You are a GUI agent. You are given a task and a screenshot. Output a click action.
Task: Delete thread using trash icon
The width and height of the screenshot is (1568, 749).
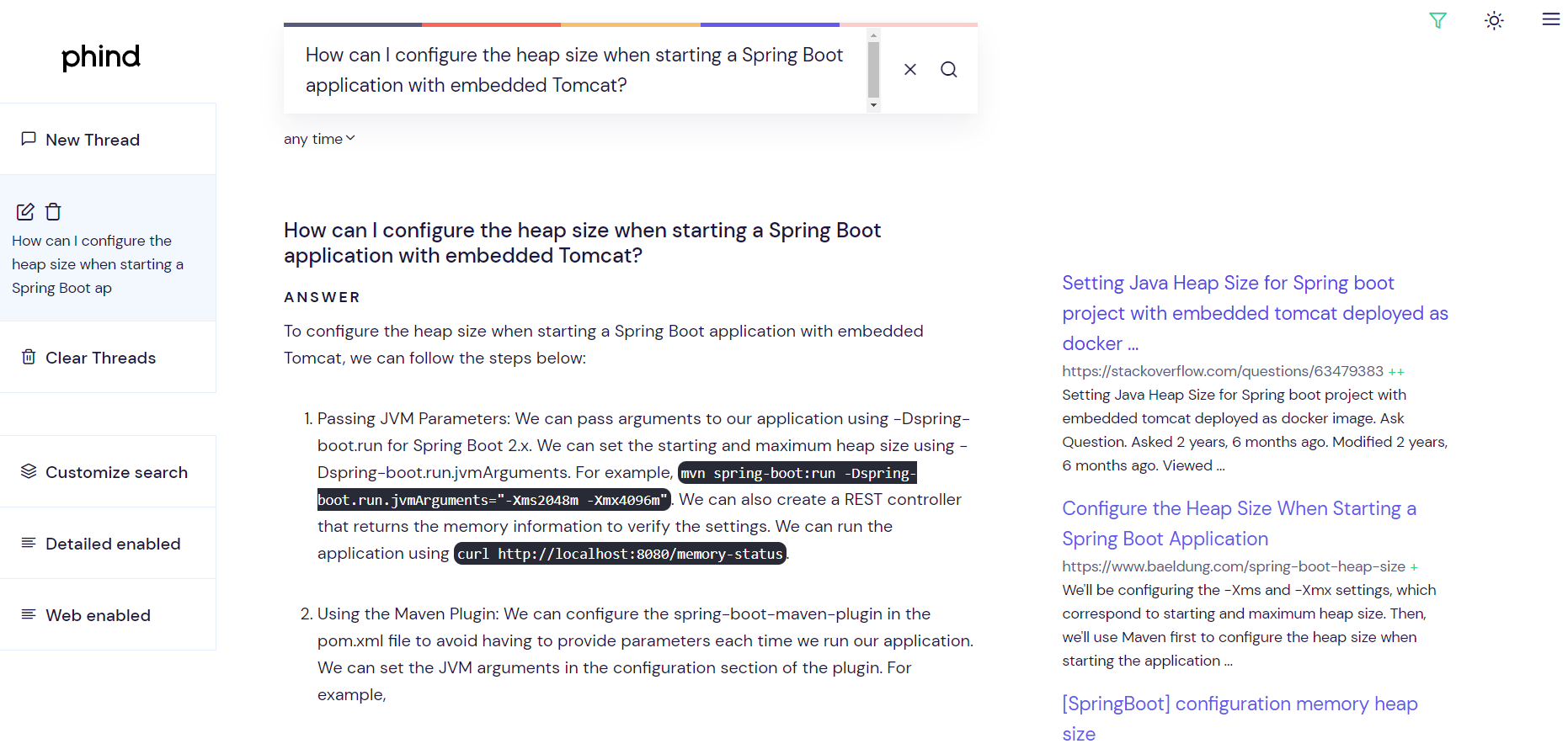pyautogui.click(x=53, y=211)
